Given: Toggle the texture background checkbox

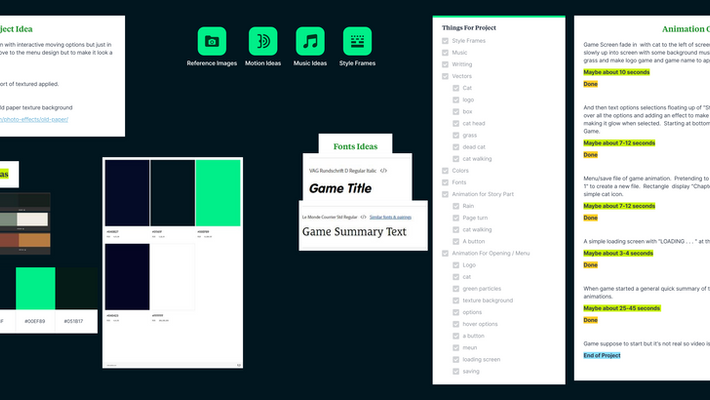Looking at the screenshot, I should click(456, 300).
